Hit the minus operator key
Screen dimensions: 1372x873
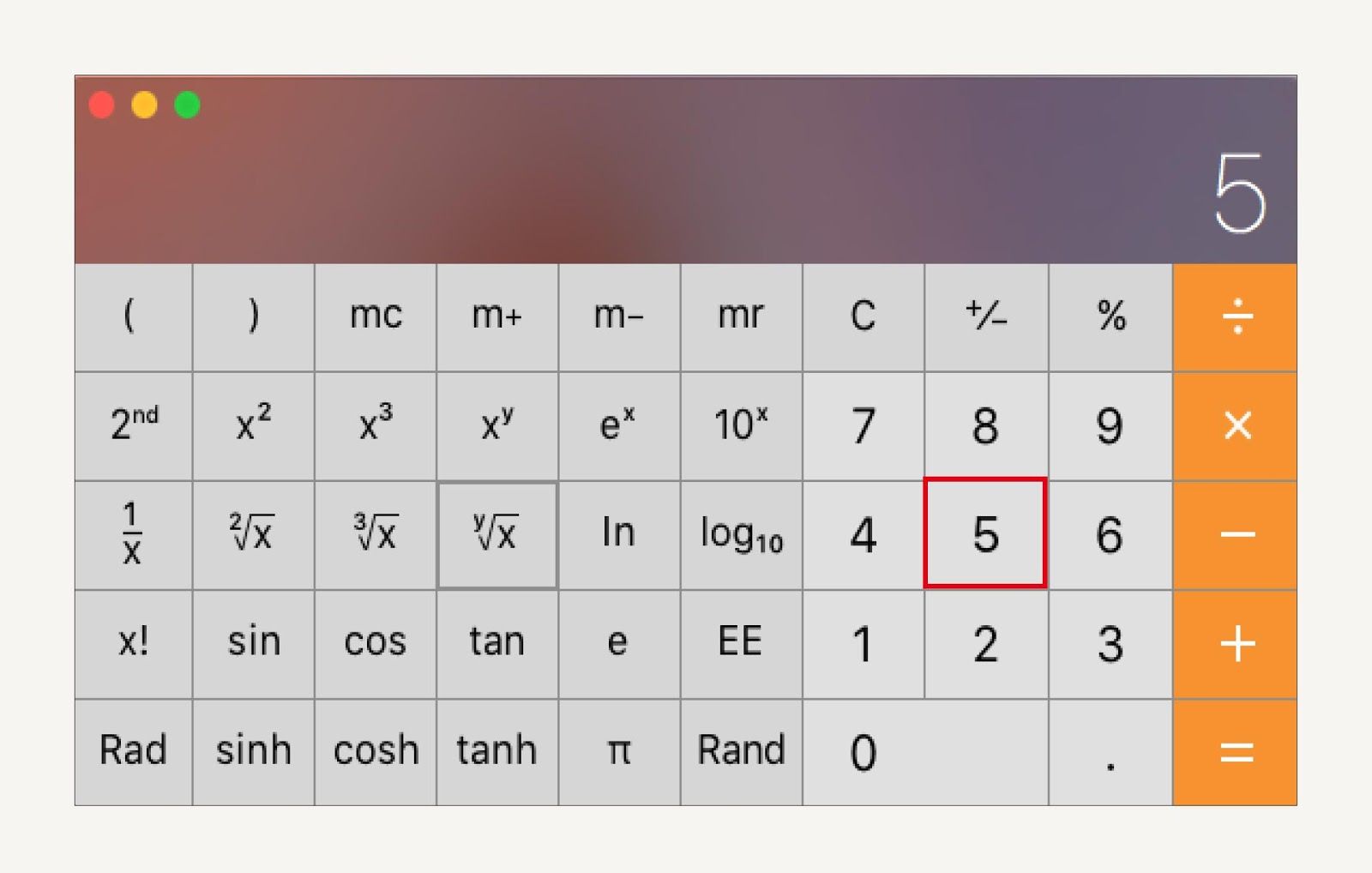coord(1235,535)
